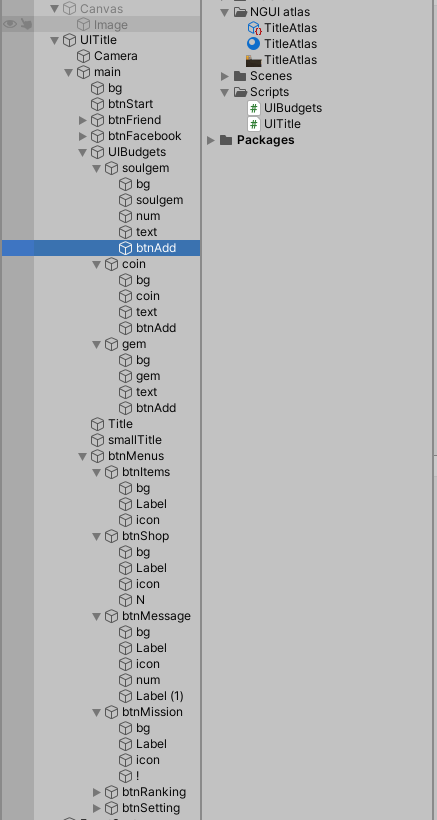Toggle the eye visibility on Image row
The image size is (437, 820).
point(10,24)
